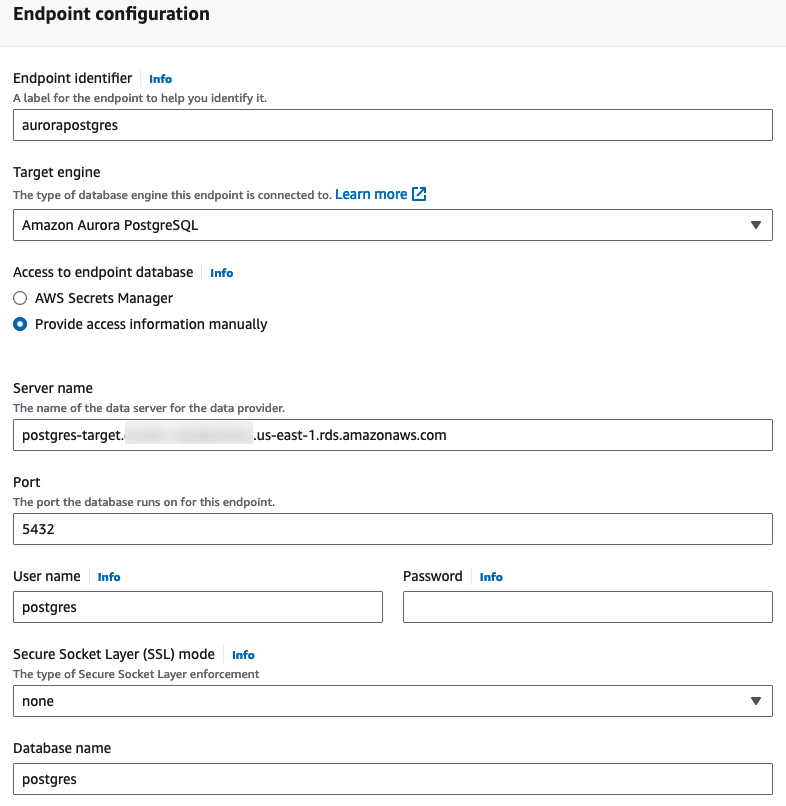Screen dimensions: 786x806
Task: Click the Info link beside User name
Action: coord(109,577)
